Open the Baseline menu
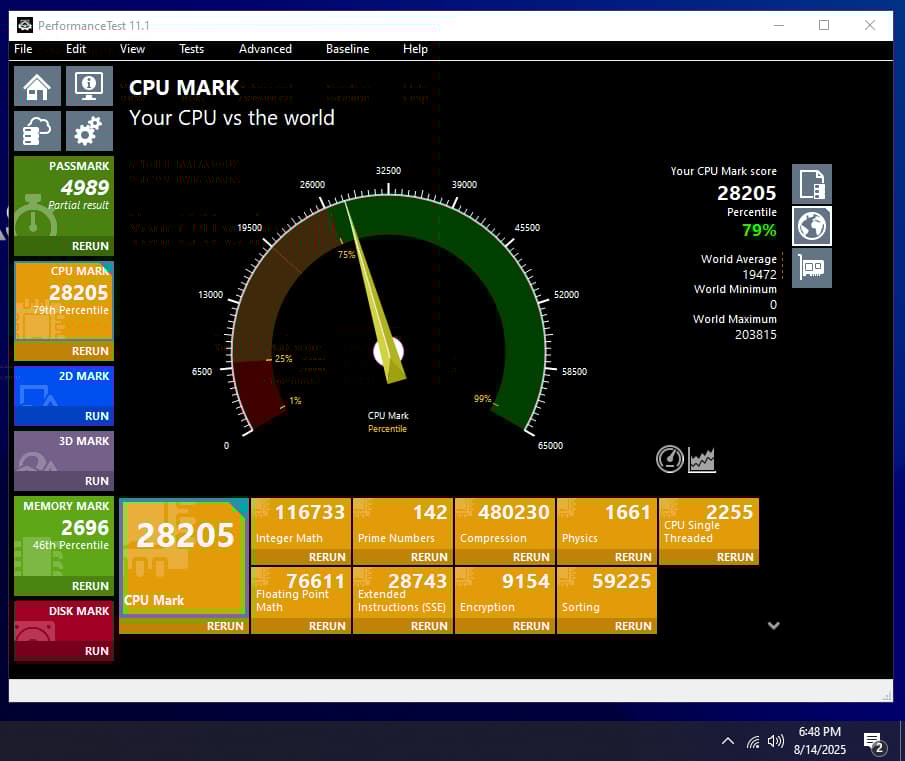 point(347,49)
